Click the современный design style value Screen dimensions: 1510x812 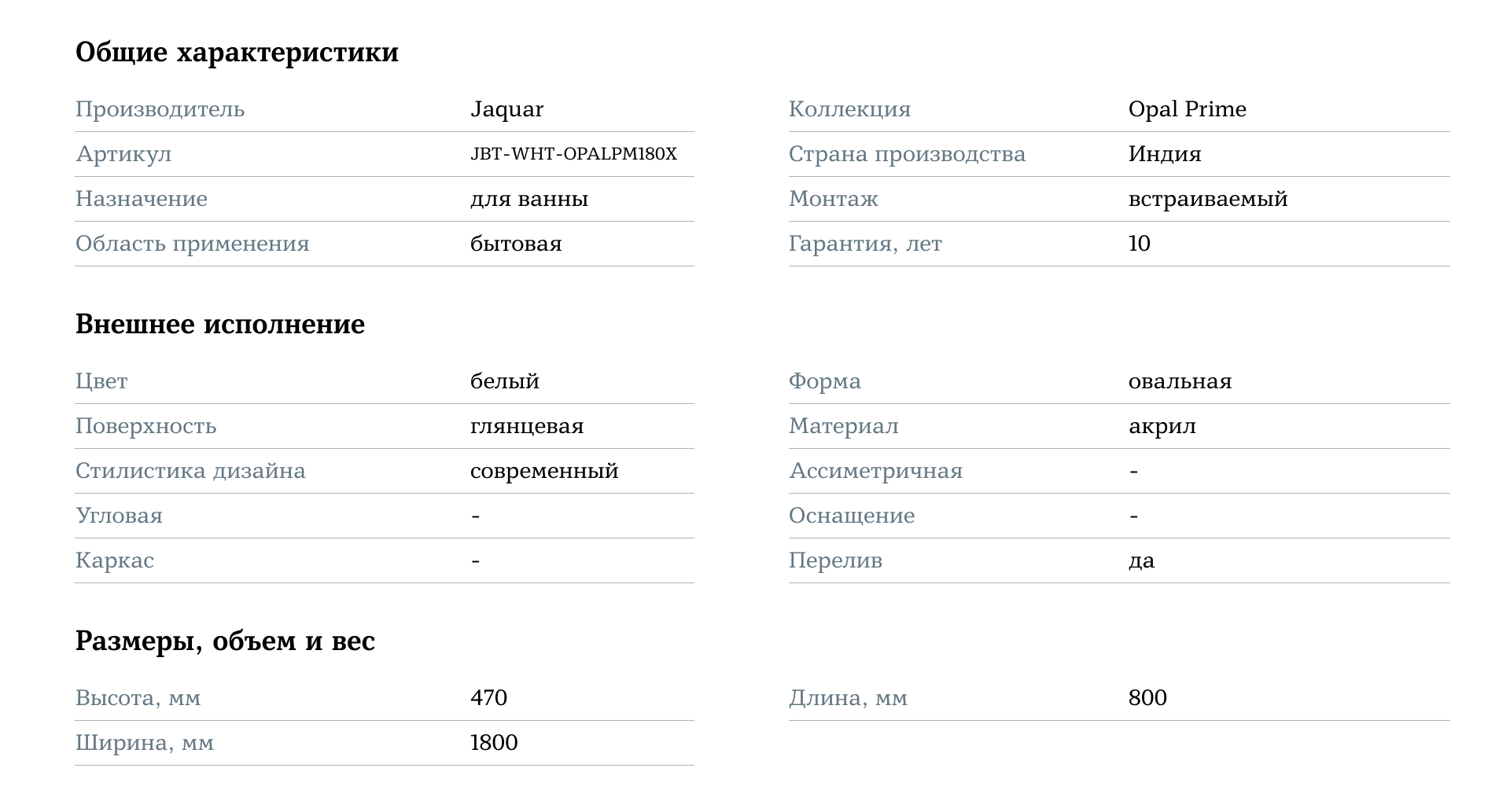[543, 471]
